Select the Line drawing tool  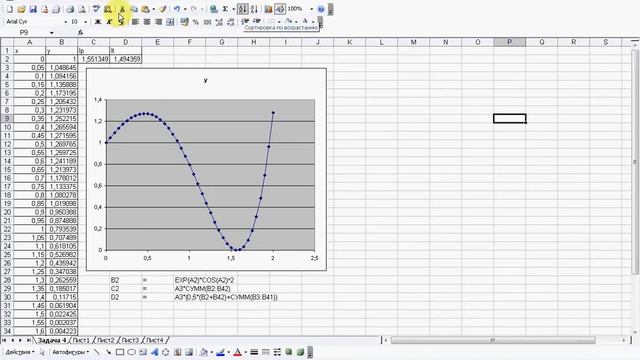(x=97, y=352)
